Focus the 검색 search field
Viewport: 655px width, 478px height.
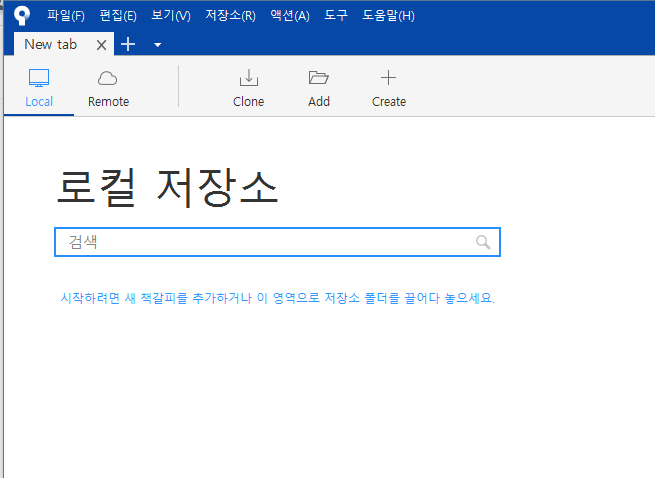point(277,242)
